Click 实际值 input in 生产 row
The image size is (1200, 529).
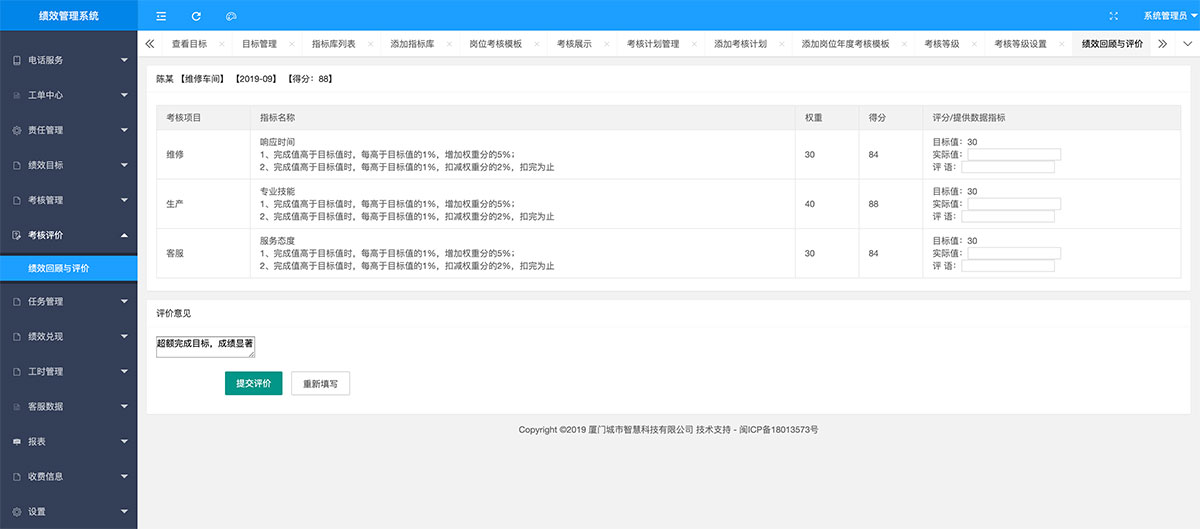(x=1014, y=204)
